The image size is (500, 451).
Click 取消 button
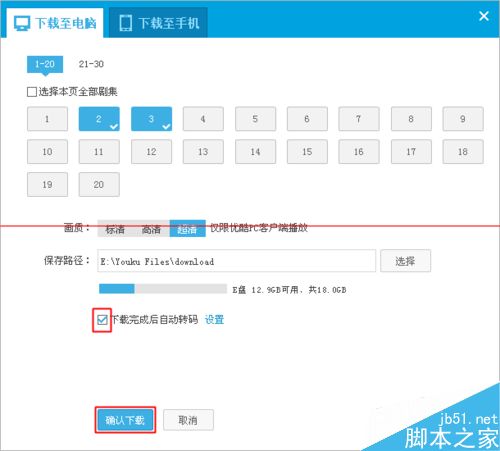click(x=188, y=420)
